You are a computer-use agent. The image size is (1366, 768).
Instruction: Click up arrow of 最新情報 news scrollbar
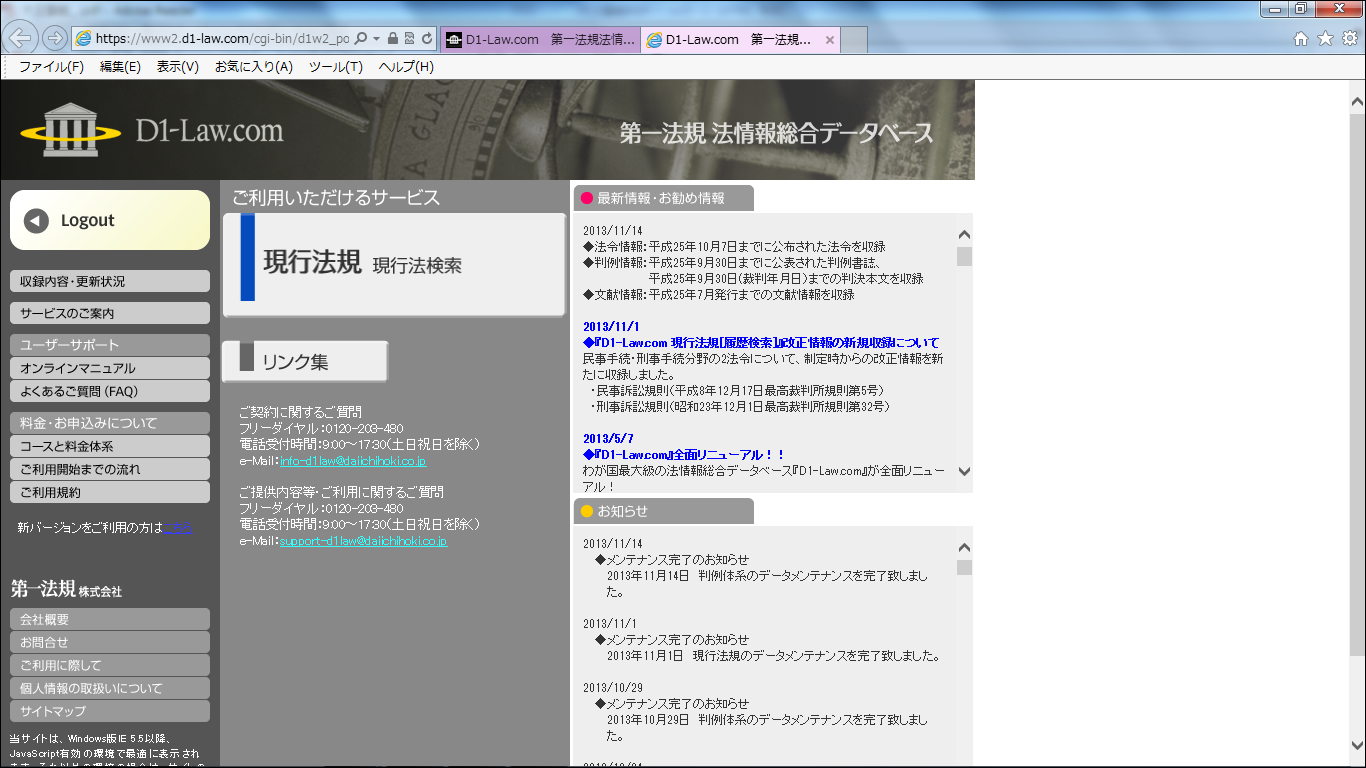(964, 235)
